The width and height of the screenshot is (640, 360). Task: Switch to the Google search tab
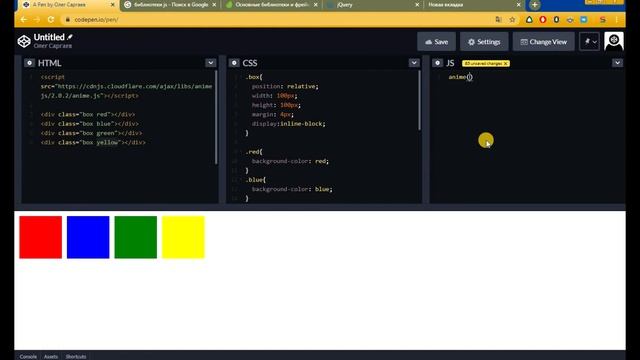pos(171,5)
